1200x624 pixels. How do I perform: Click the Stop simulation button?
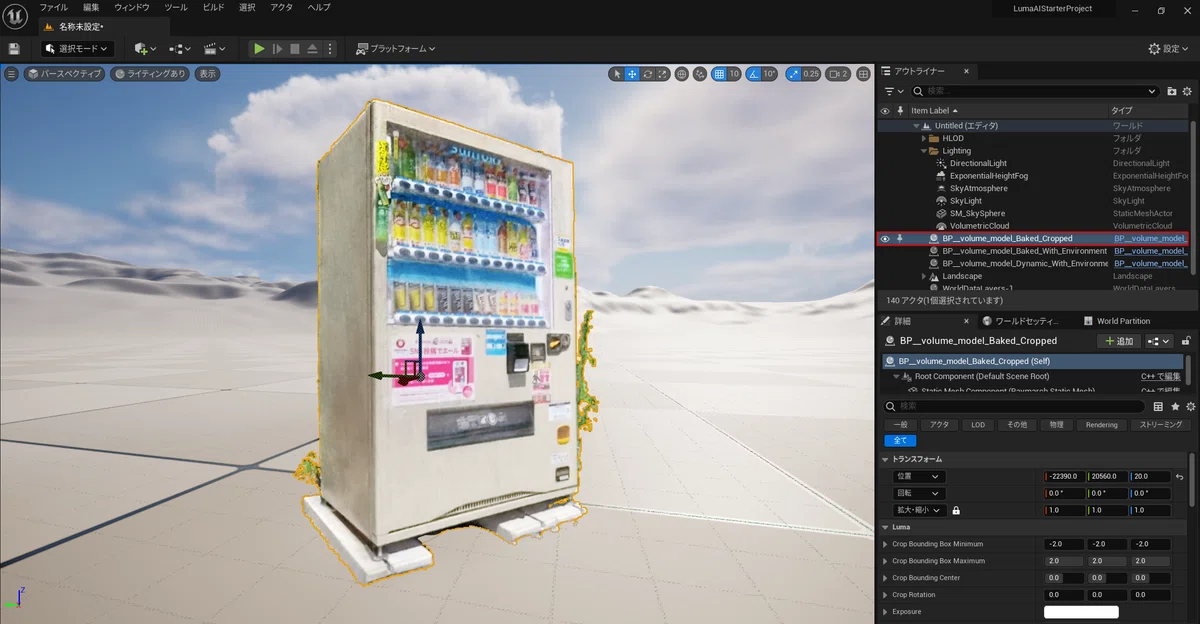295,48
